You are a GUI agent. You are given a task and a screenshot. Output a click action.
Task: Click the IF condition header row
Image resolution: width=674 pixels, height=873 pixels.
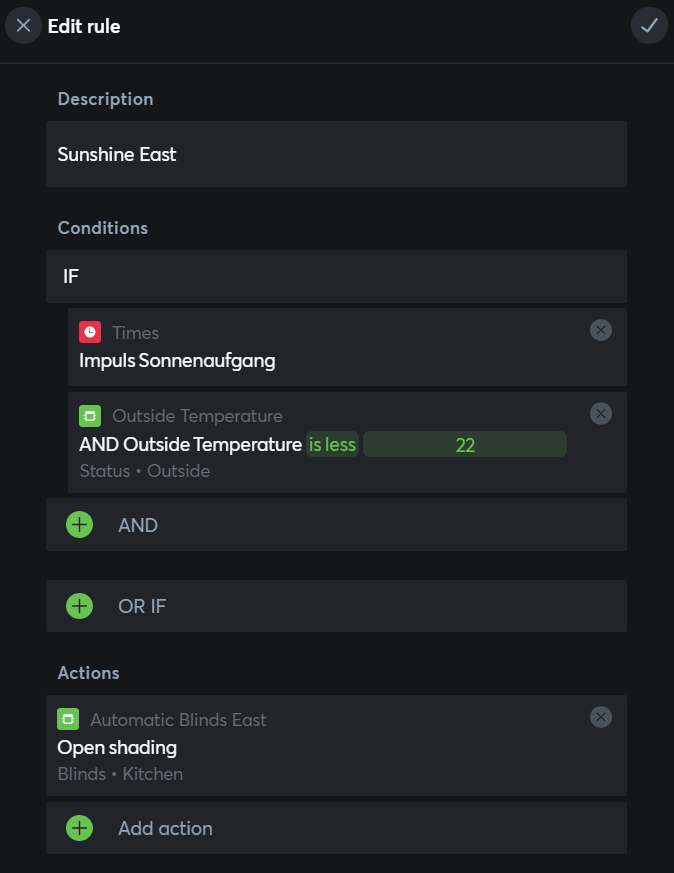(x=336, y=276)
